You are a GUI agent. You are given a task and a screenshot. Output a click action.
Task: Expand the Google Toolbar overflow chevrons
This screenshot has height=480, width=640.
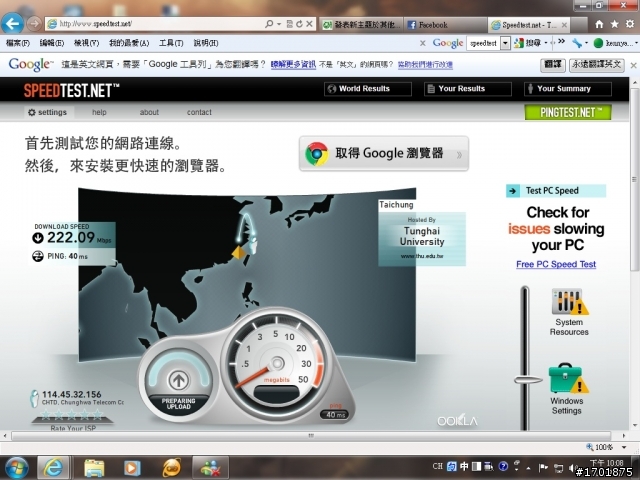562,42
